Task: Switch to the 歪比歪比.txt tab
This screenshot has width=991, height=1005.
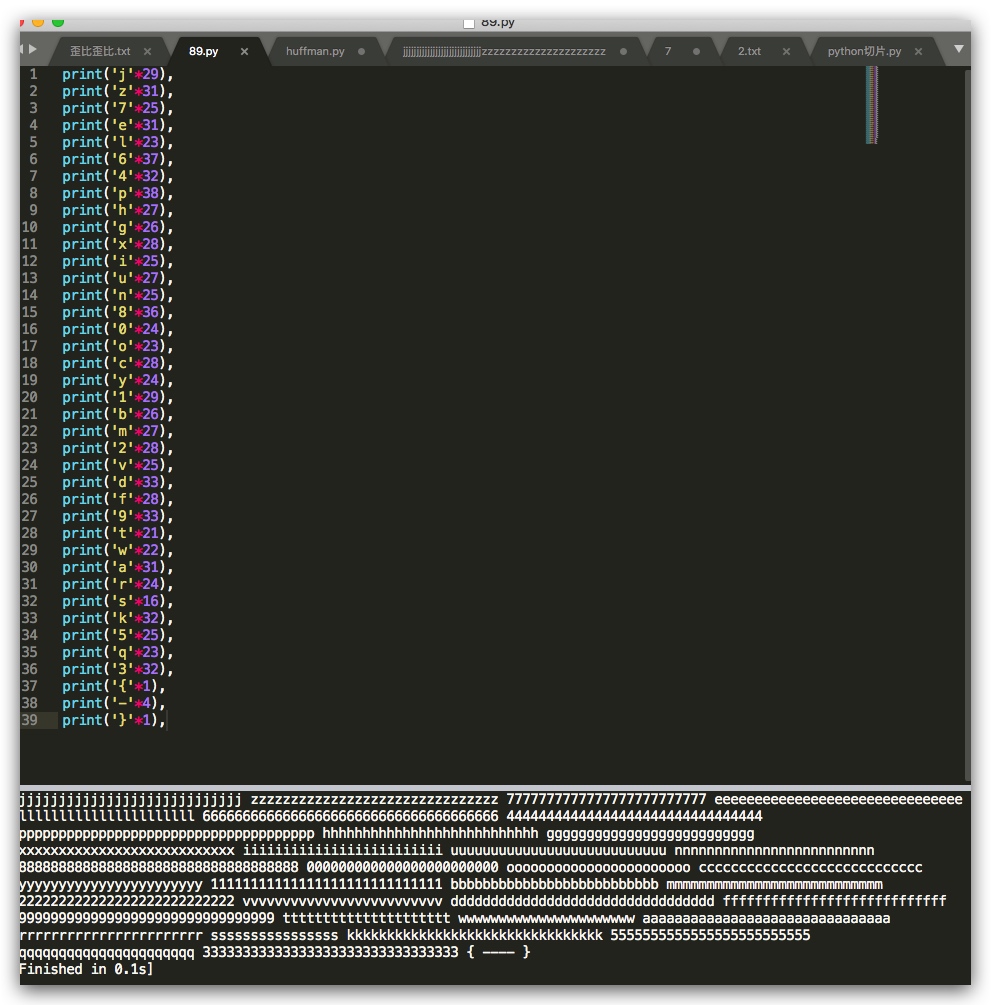Action: (x=100, y=51)
